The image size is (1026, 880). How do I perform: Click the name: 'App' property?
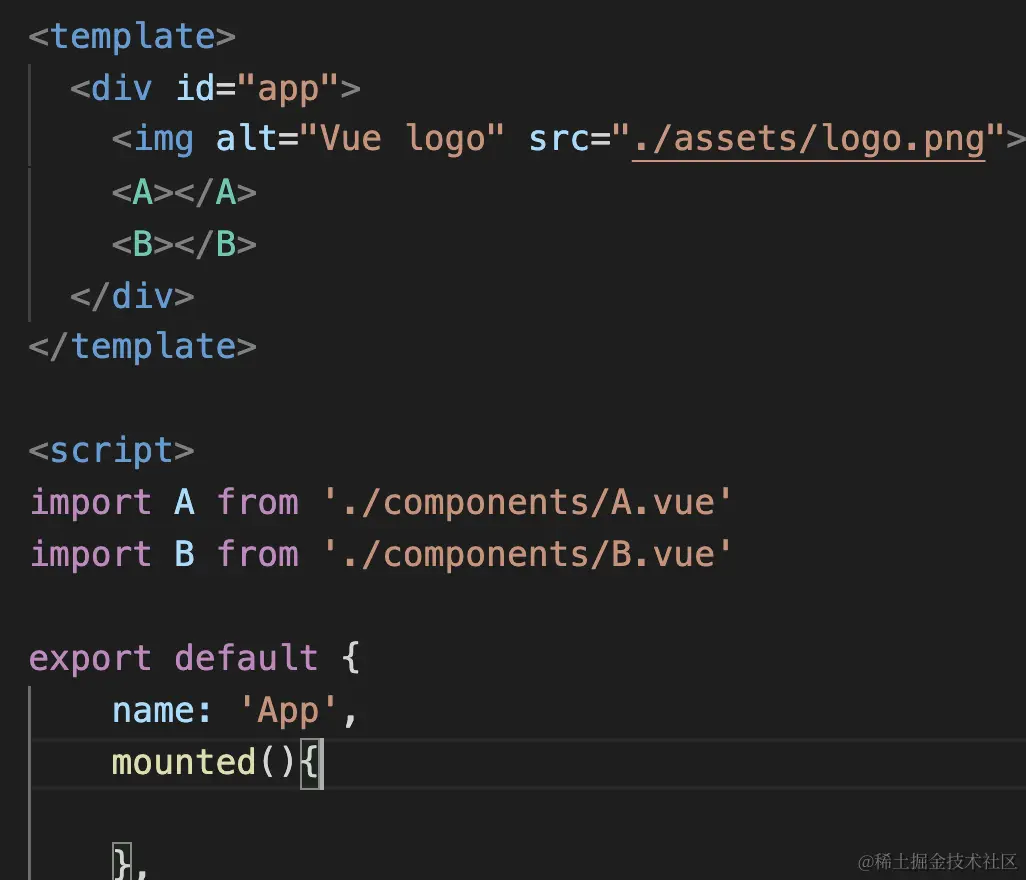235,711
